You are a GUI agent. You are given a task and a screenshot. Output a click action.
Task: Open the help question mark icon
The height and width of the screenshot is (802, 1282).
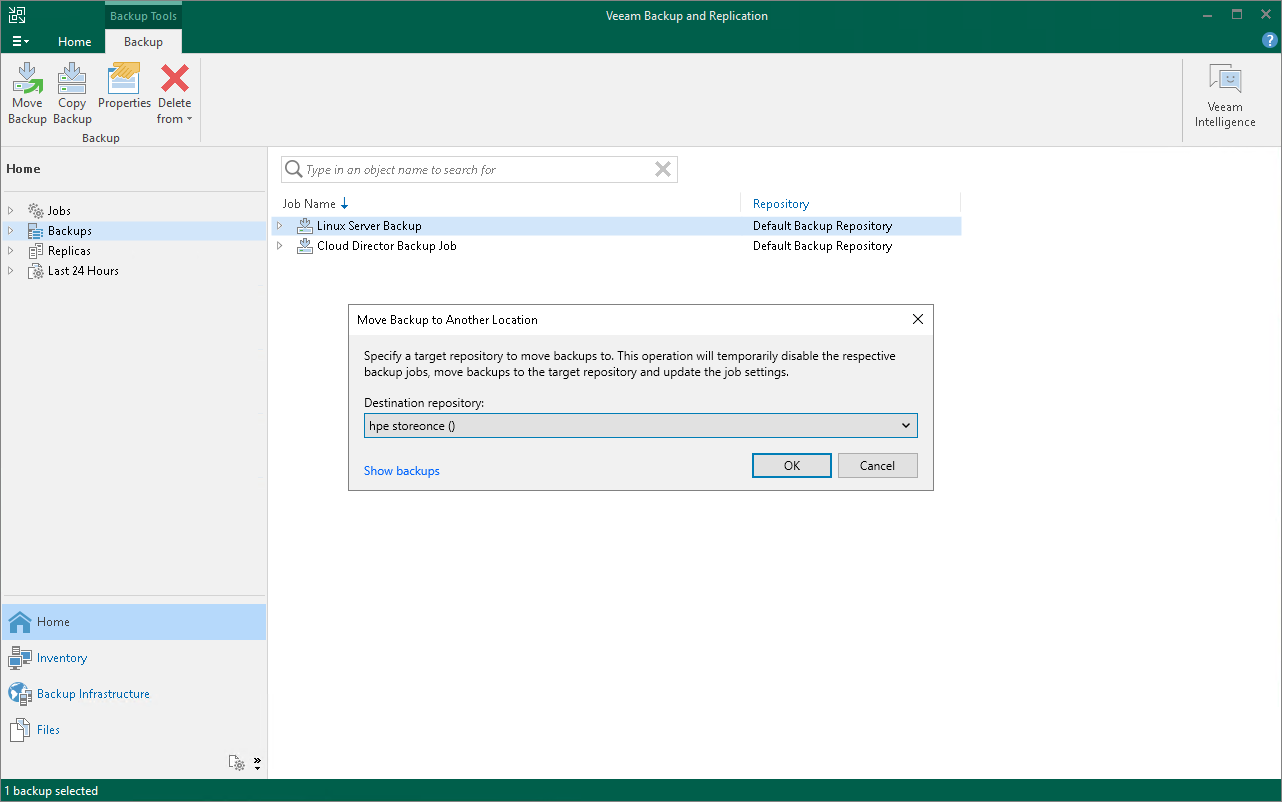click(1269, 40)
